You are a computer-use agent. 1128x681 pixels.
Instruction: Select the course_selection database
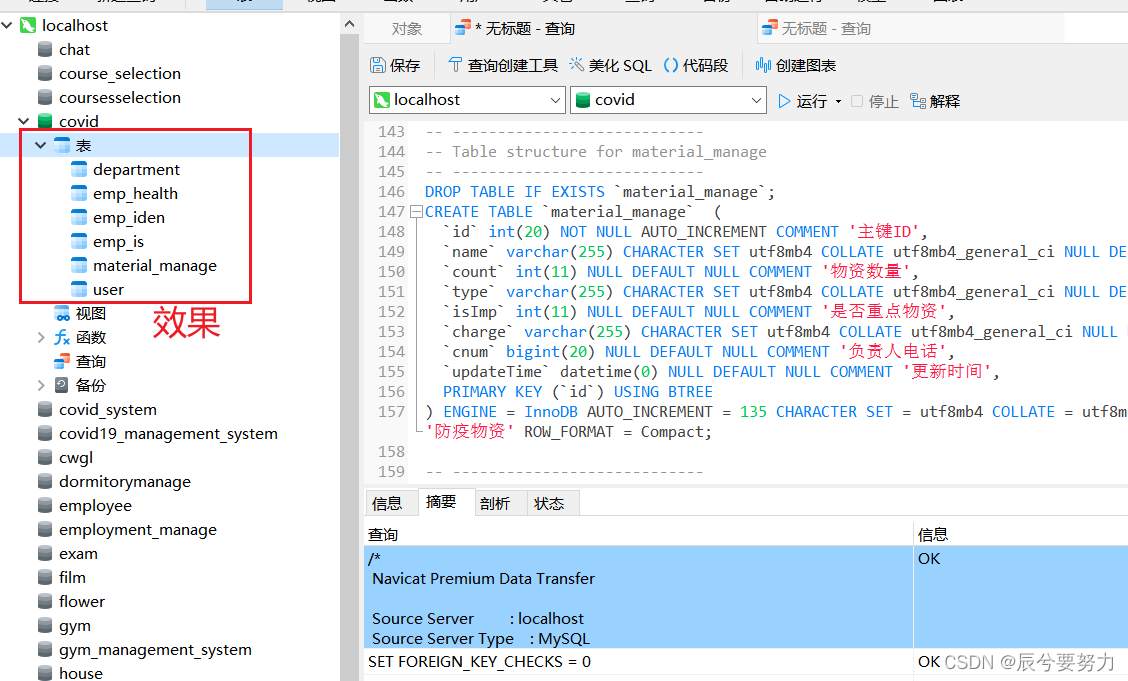pos(119,73)
